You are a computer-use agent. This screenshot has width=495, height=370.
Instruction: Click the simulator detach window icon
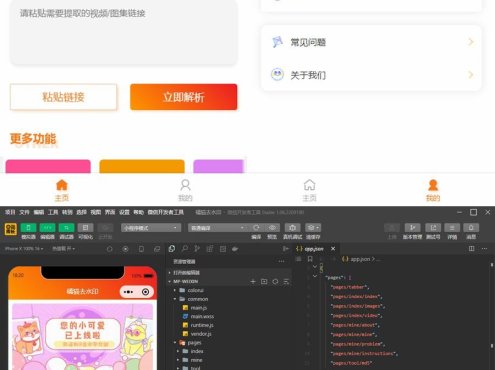tap(157, 249)
